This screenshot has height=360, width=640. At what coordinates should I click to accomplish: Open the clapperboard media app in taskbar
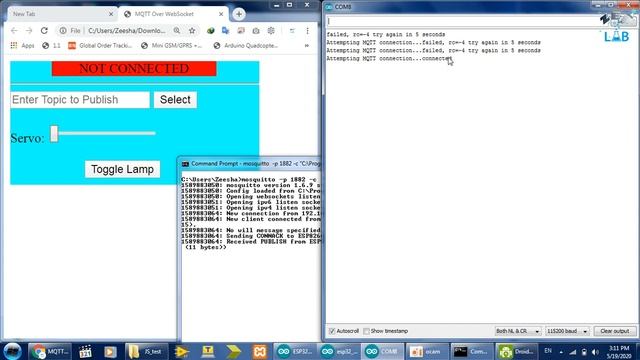coord(85,351)
